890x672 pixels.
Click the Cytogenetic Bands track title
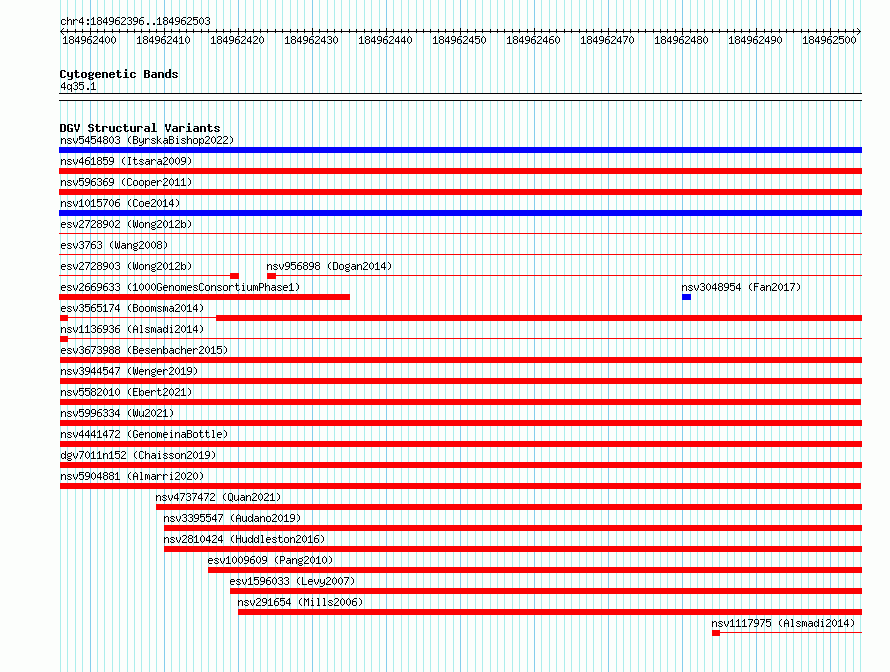(x=119, y=74)
